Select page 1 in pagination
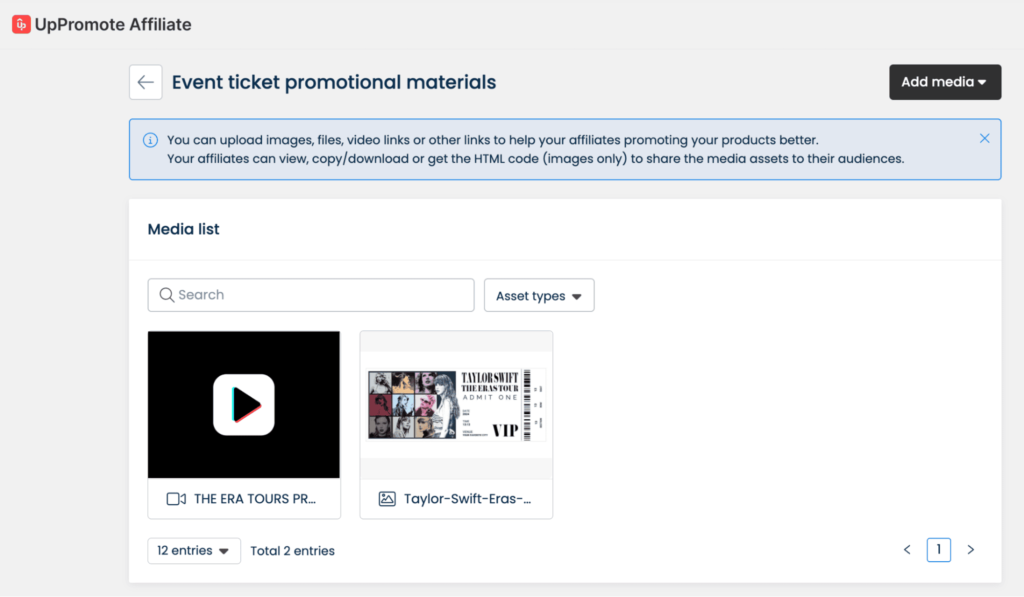Viewport: 1024px width, 597px height. click(x=938, y=550)
